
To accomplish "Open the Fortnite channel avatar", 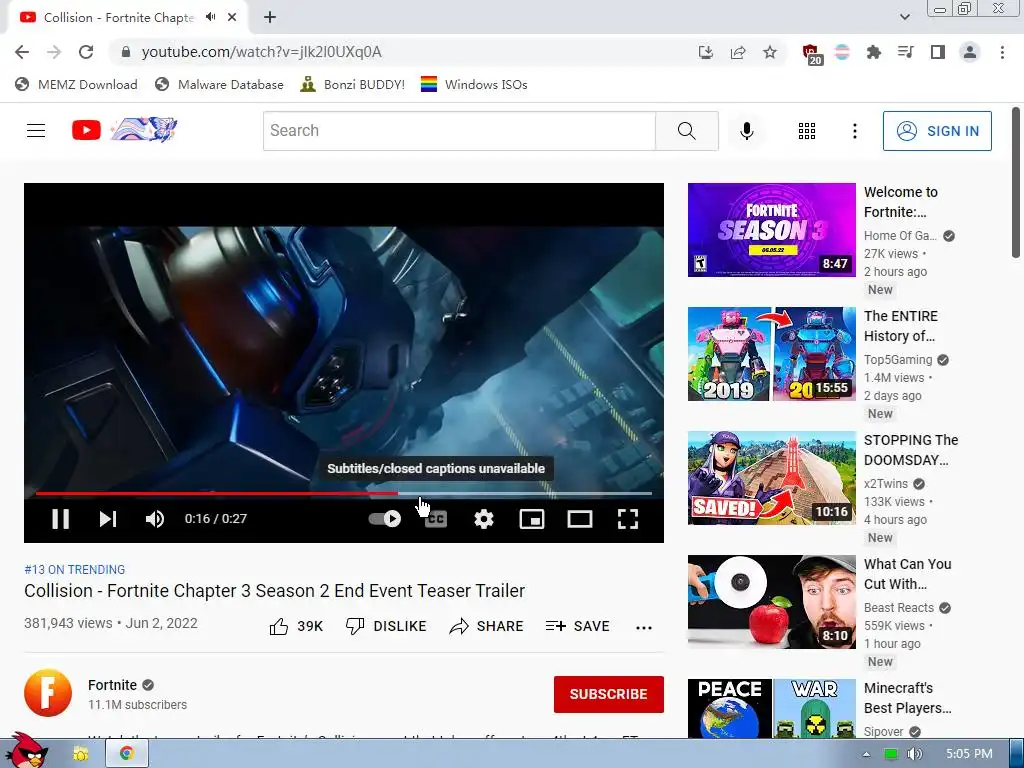I will click(48, 693).
